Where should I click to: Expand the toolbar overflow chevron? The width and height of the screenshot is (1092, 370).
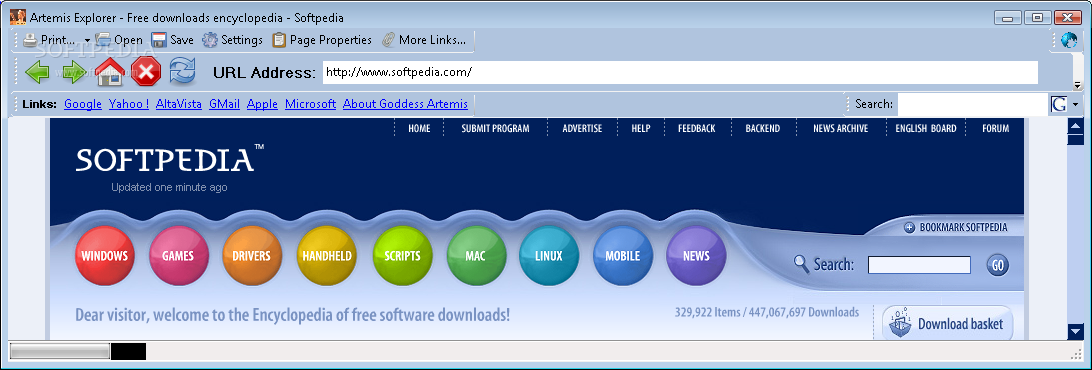(x=1077, y=85)
